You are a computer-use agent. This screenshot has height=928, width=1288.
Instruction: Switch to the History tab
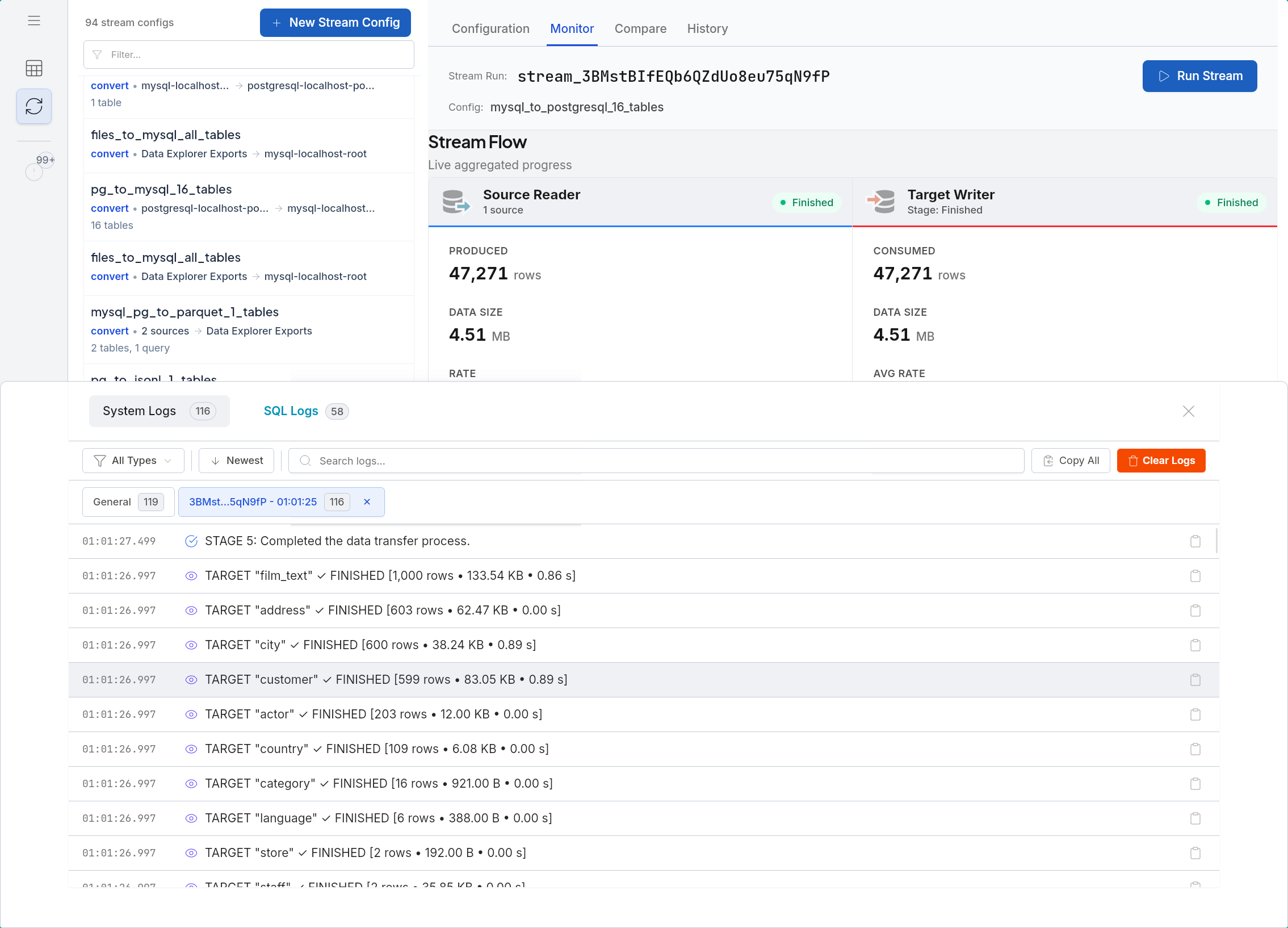[707, 28]
